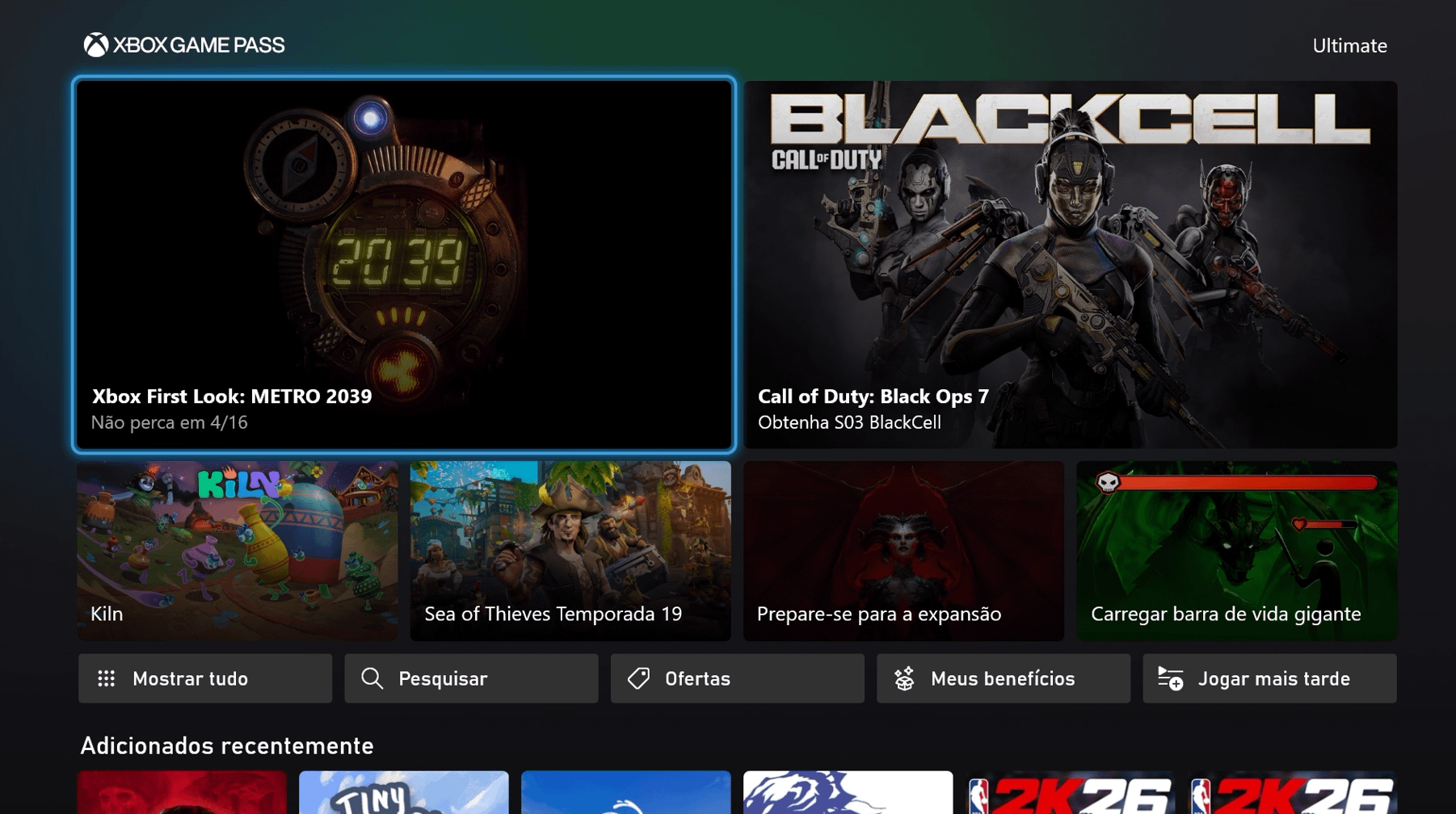Screen dimensions: 1456x814
Task: Select Prepare-se para a expansão tile
Action: [x=903, y=551]
